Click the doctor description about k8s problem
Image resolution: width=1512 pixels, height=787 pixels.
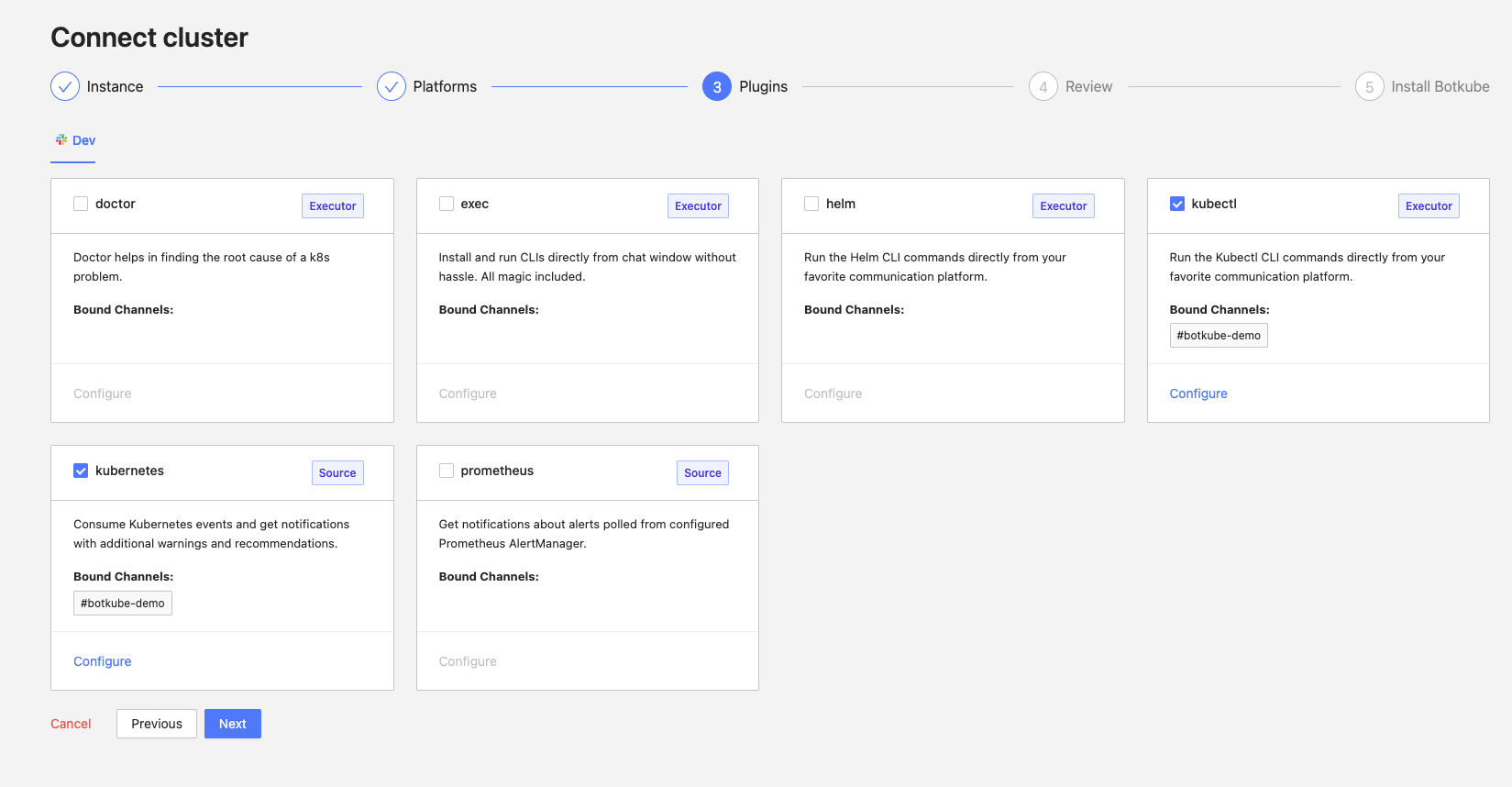click(x=202, y=267)
